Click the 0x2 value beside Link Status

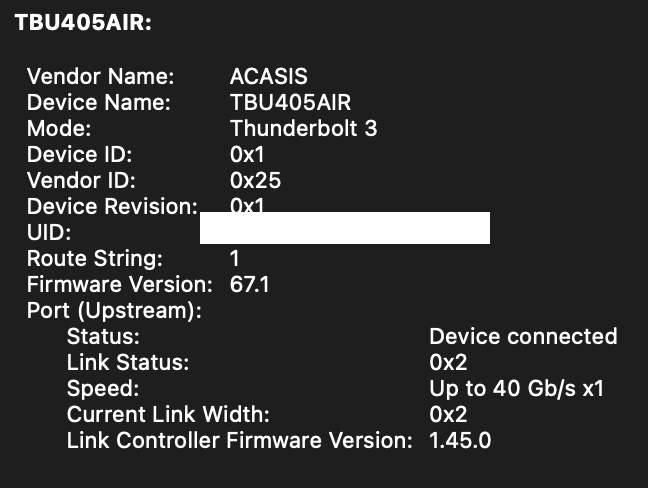[448, 363]
